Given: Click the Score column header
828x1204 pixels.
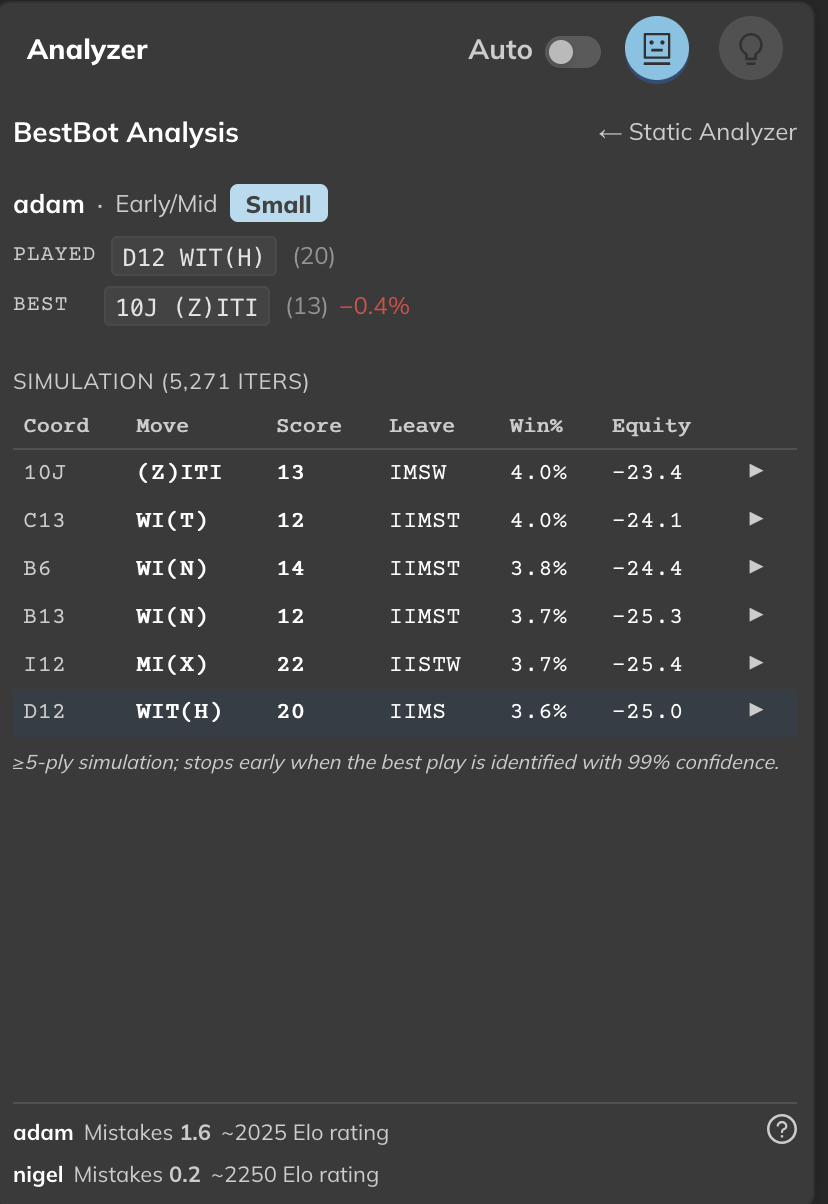Looking at the screenshot, I should pos(308,426).
